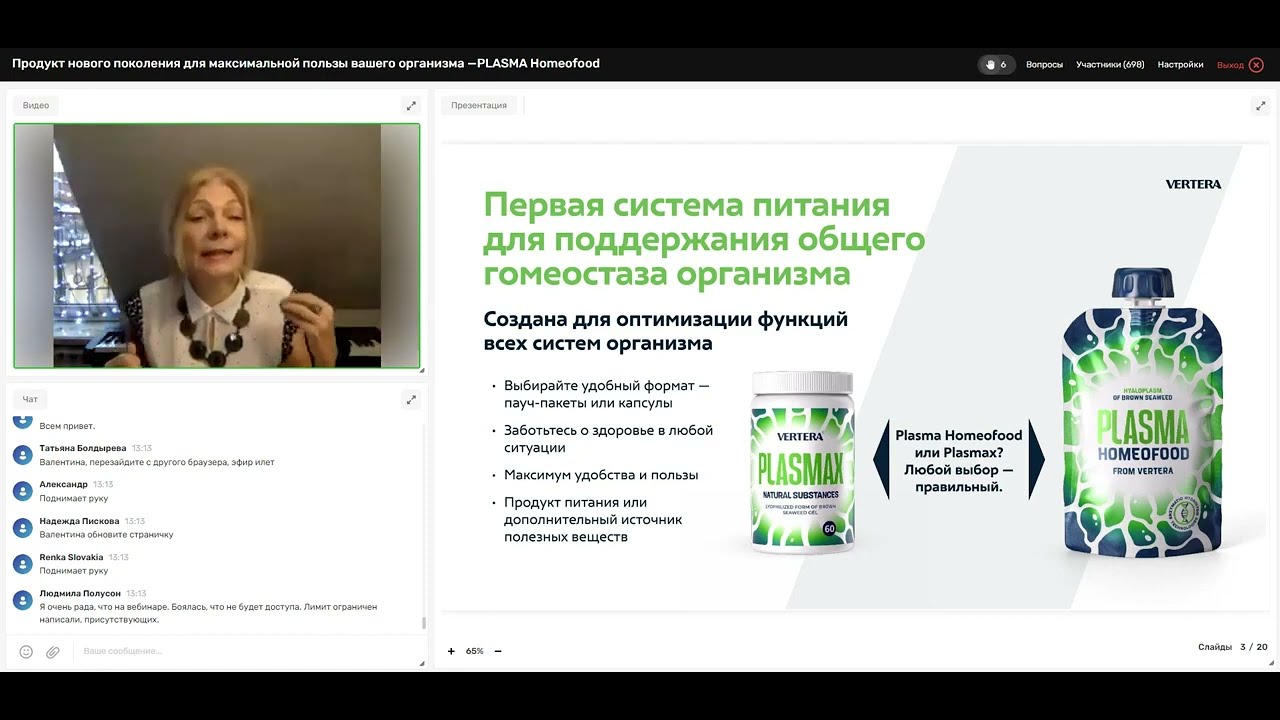Image resolution: width=1280 pixels, height=720 pixels.
Task: Select the Видео panel tab
Action: (36, 105)
